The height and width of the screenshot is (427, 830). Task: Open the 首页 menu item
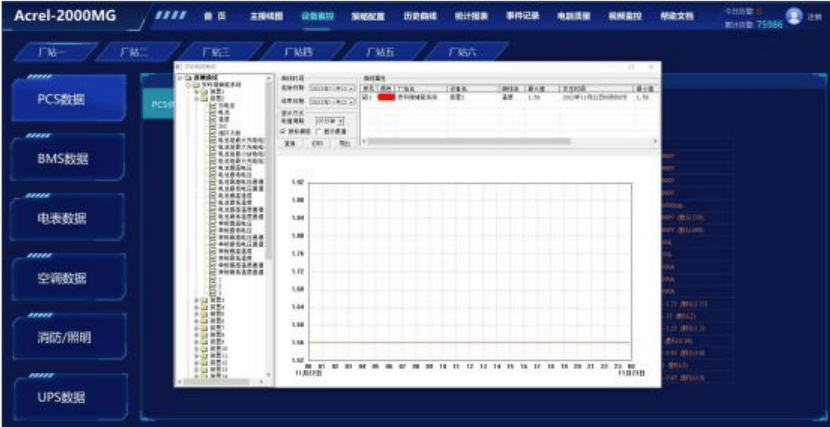pos(207,17)
